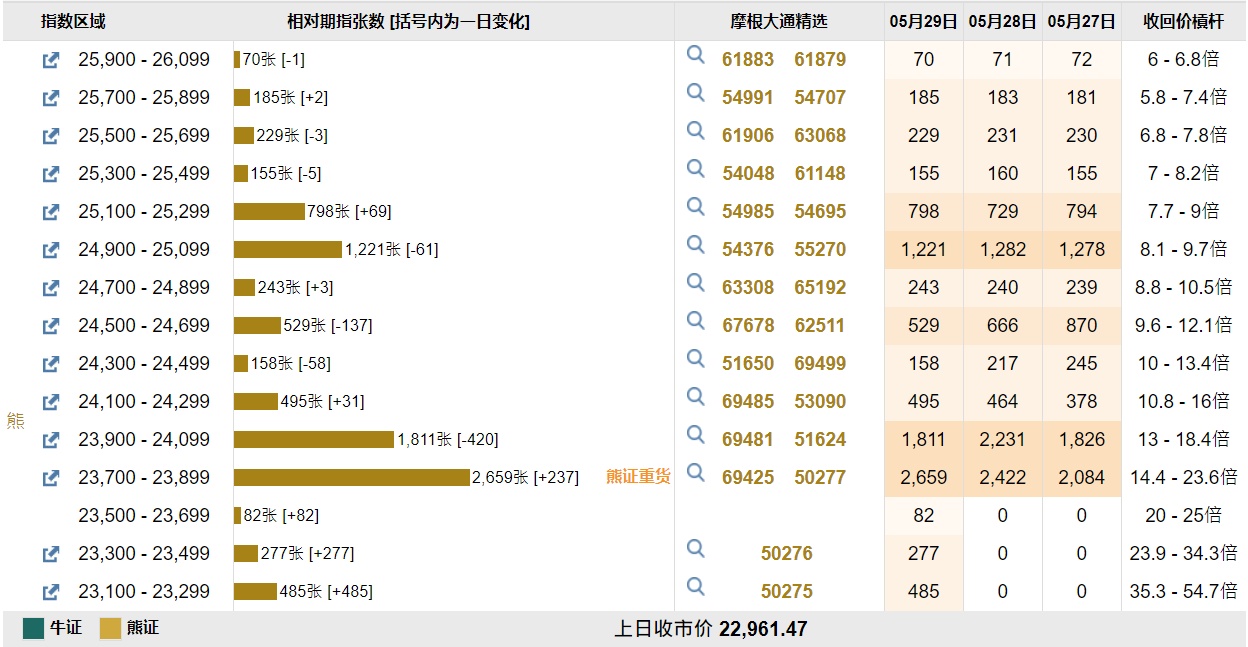Open external link for 23,100 - 23,299 row
The width and height of the screenshot is (1248, 647).
click(51, 592)
